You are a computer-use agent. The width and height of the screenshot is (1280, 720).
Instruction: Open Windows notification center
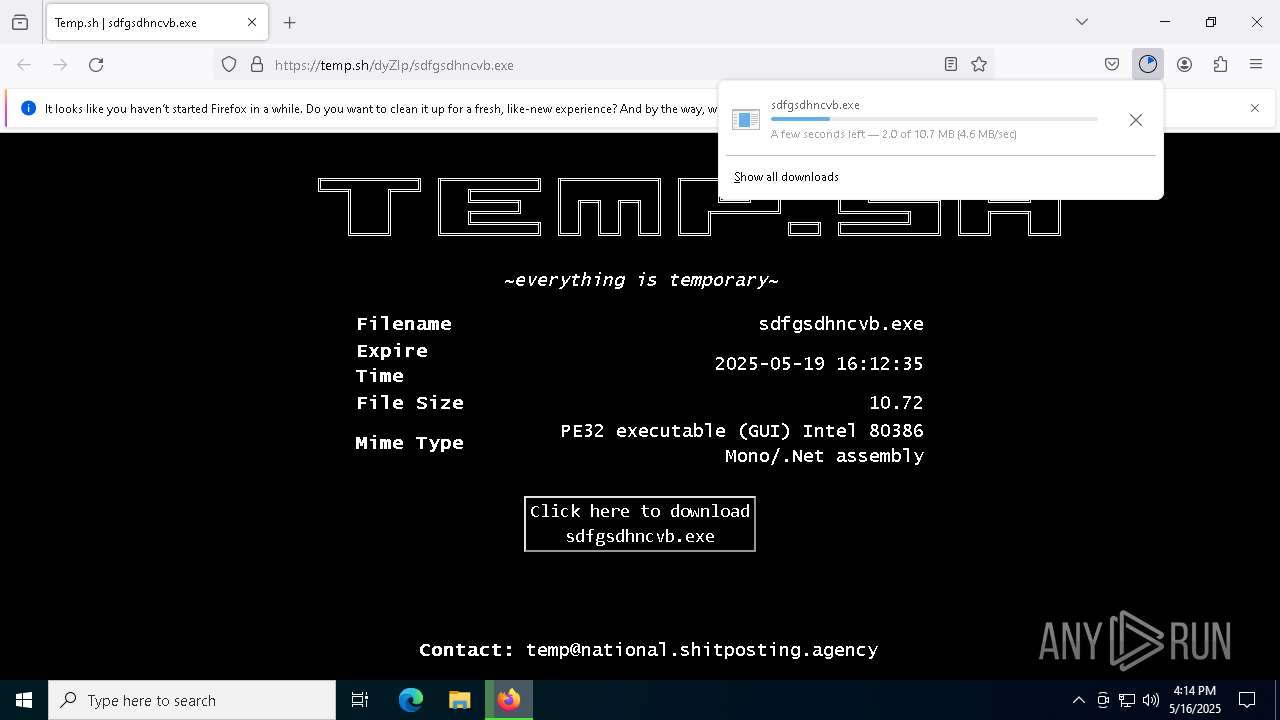[1248, 700]
